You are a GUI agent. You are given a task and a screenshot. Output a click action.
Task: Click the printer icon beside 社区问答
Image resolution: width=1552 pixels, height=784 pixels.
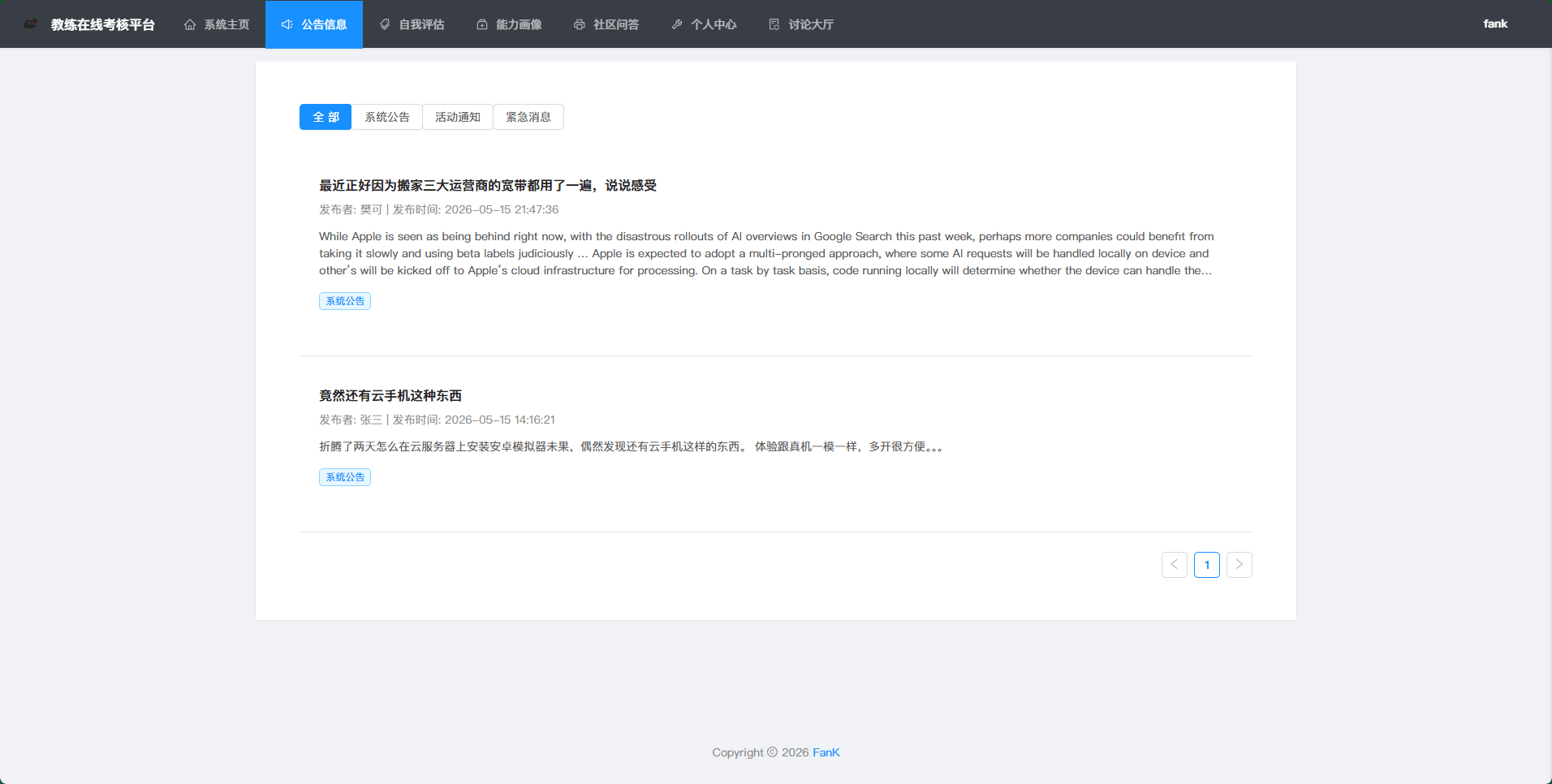point(580,24)
